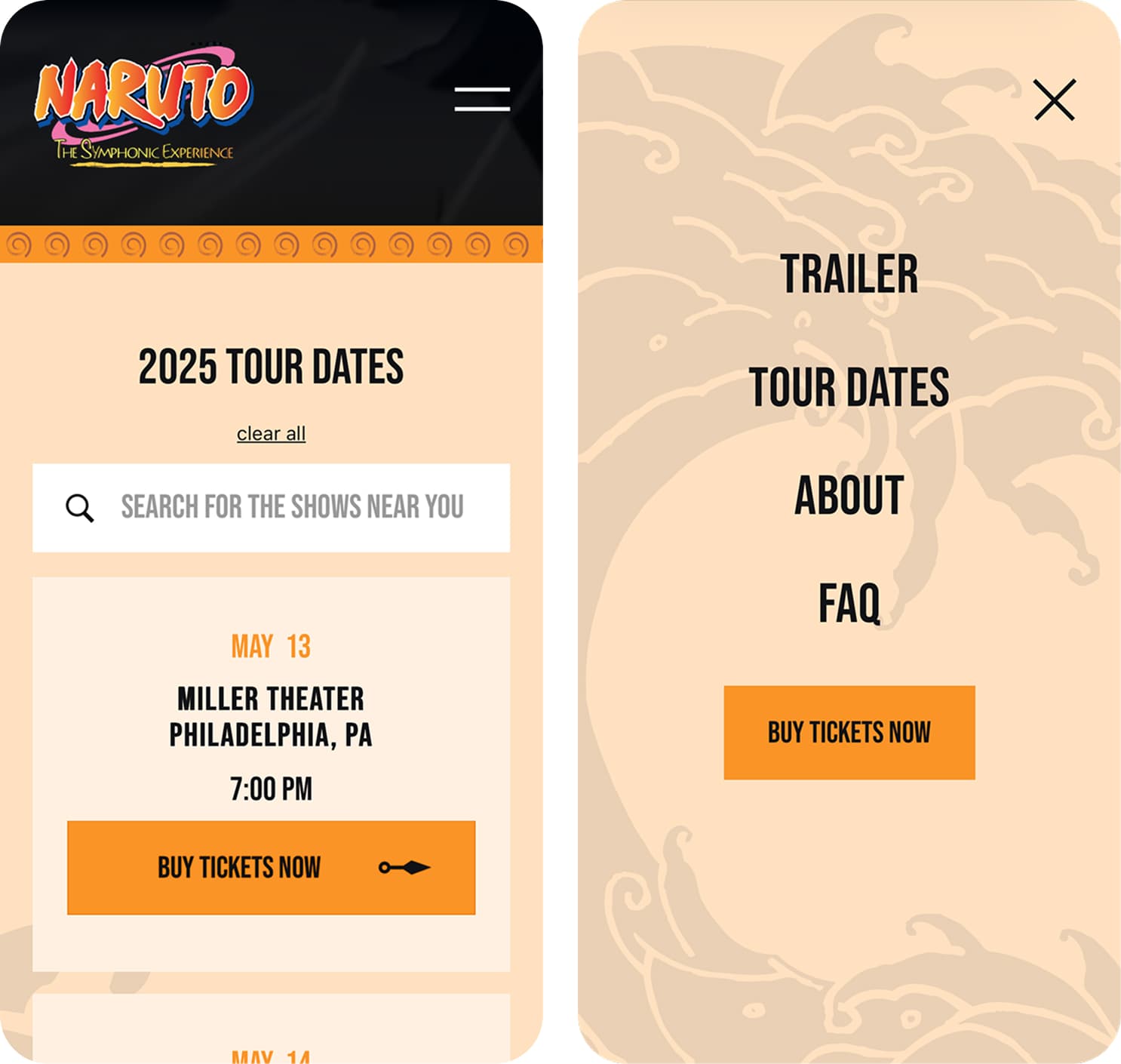Click the partially visible May 14 card
The width and height of the screenshot is (1121, 1064).
271,1029
